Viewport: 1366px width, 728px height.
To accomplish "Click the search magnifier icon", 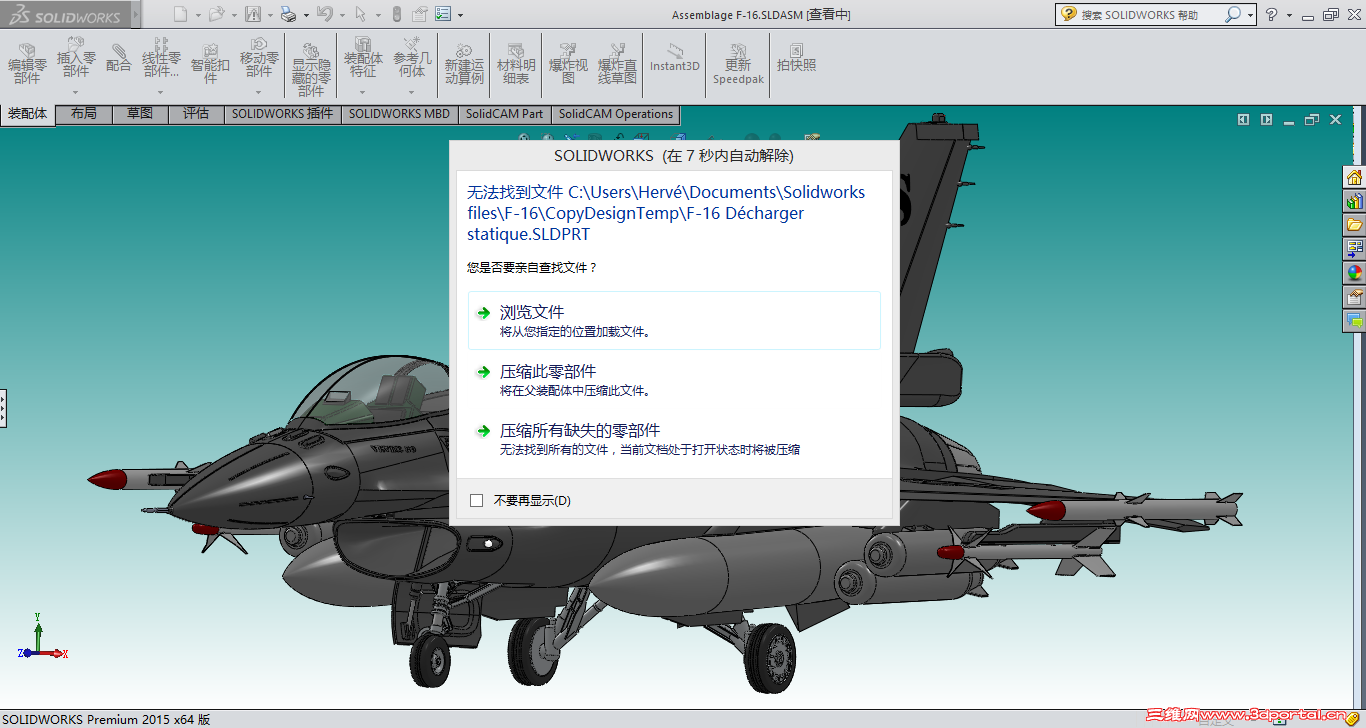I will pos(1233,15).
